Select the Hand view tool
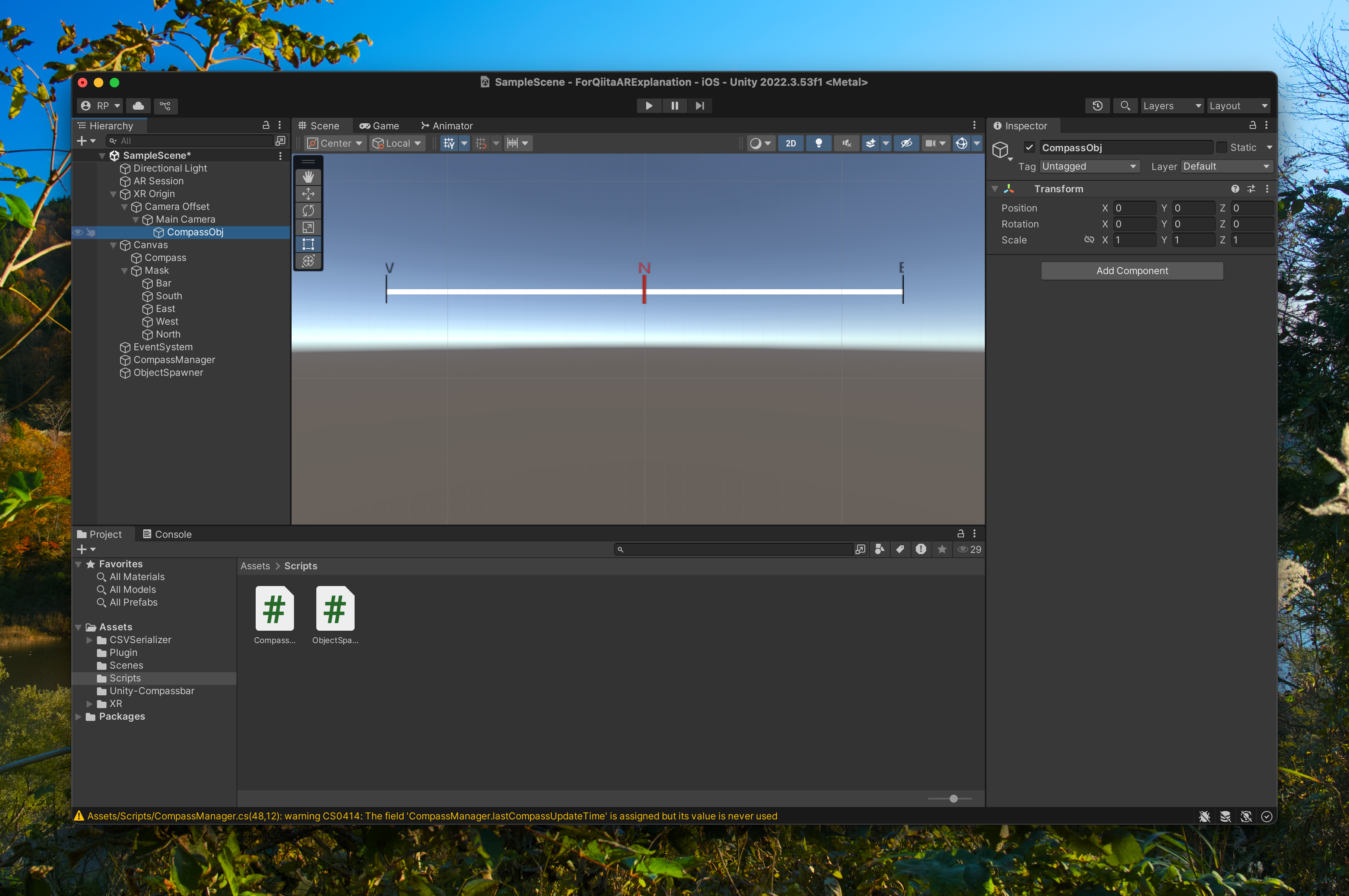 (x=308, y=177)
